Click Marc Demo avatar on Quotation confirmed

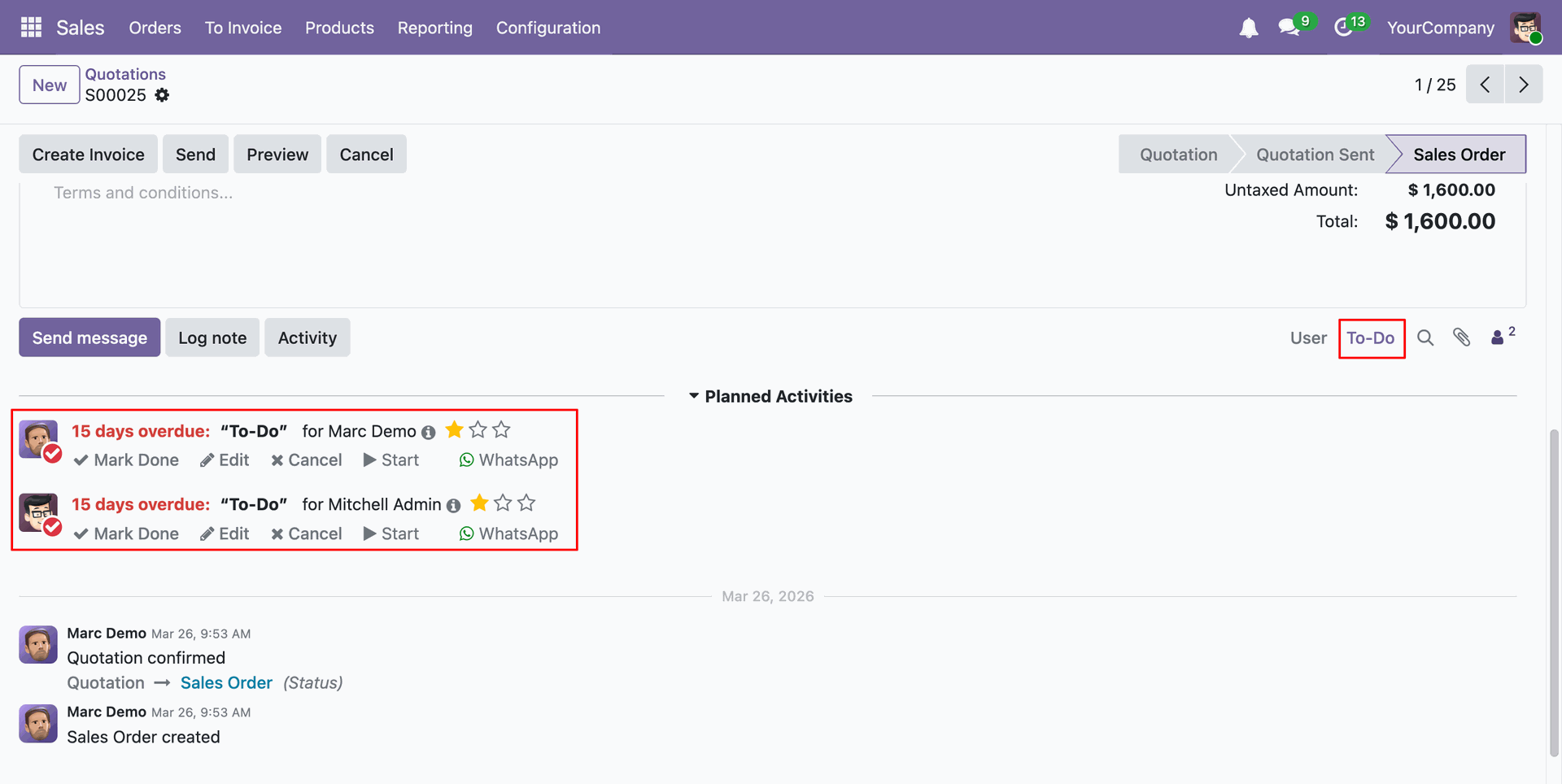[x=38, y=645]
